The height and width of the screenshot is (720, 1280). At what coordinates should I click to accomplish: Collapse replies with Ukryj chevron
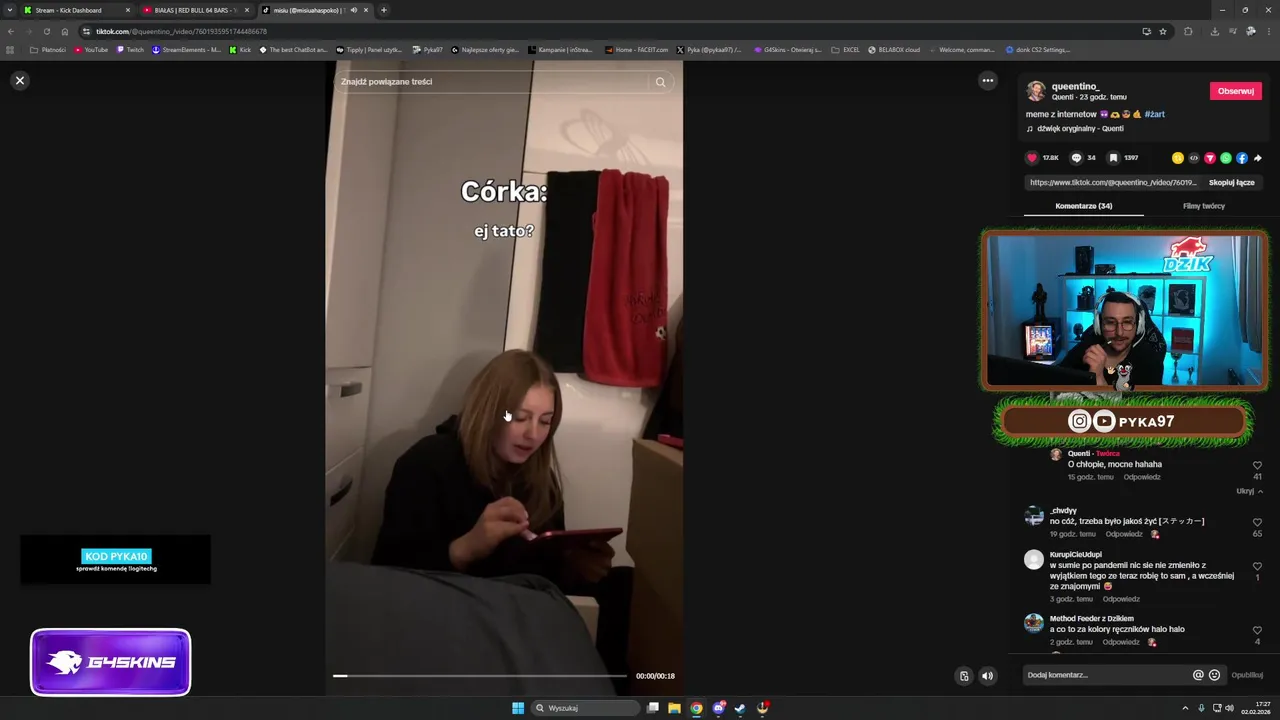(x=1249, y=491)
